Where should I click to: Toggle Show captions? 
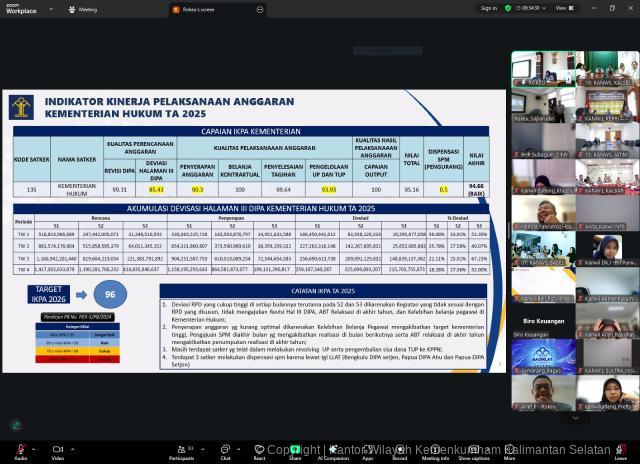click(x=474, y=450)
